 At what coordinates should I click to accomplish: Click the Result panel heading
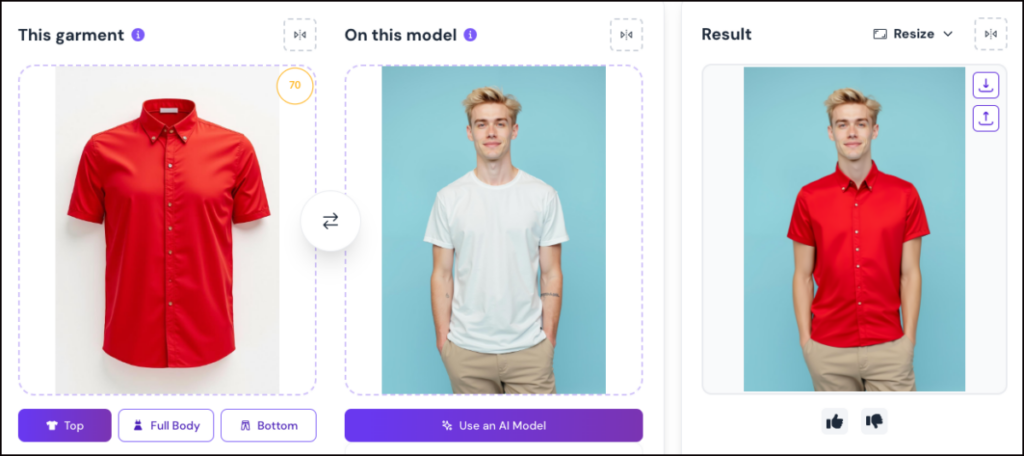pyautogui.click(x=726, y=34)
